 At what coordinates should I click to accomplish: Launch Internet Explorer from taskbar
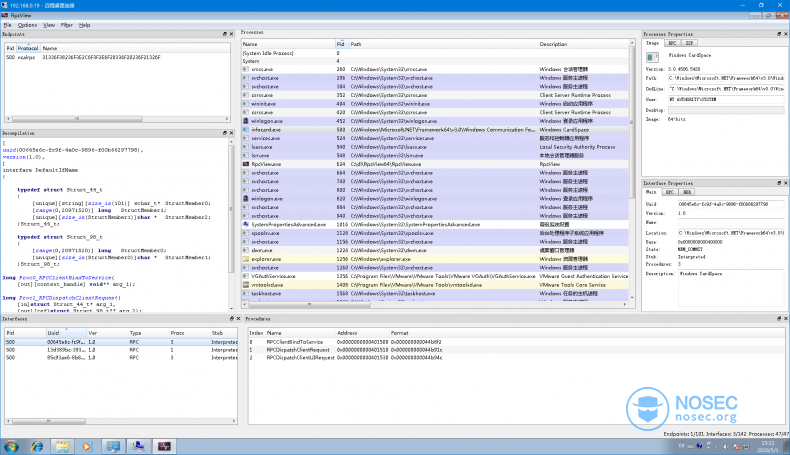[x=37, y=446]
